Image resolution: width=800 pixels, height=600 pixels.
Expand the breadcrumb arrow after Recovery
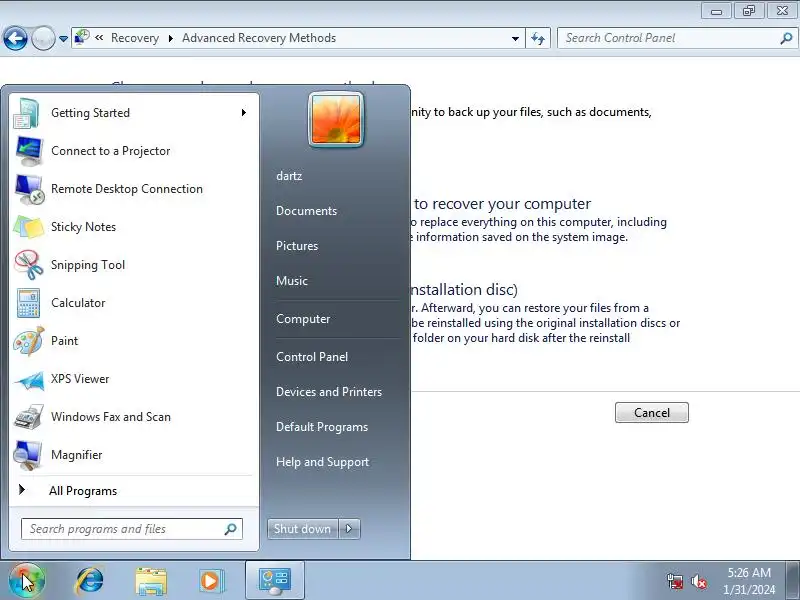(x=171, y=38)
